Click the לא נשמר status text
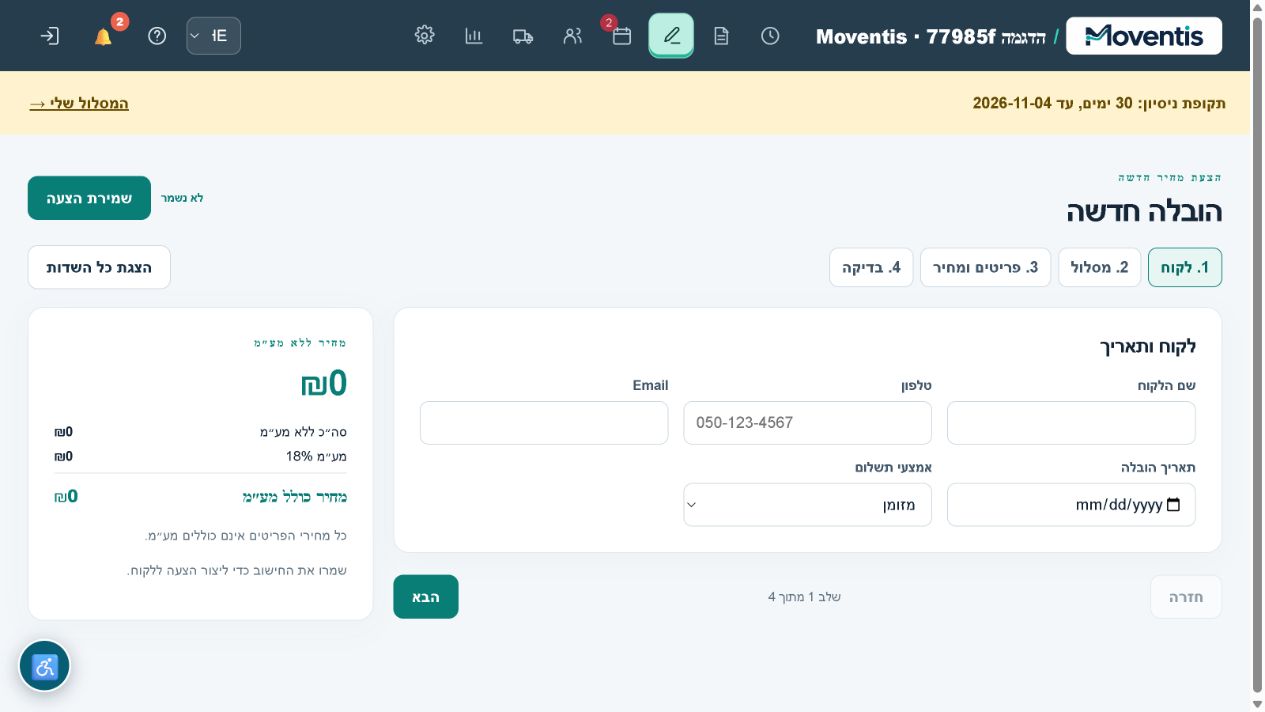 click(x=182, y=198)
